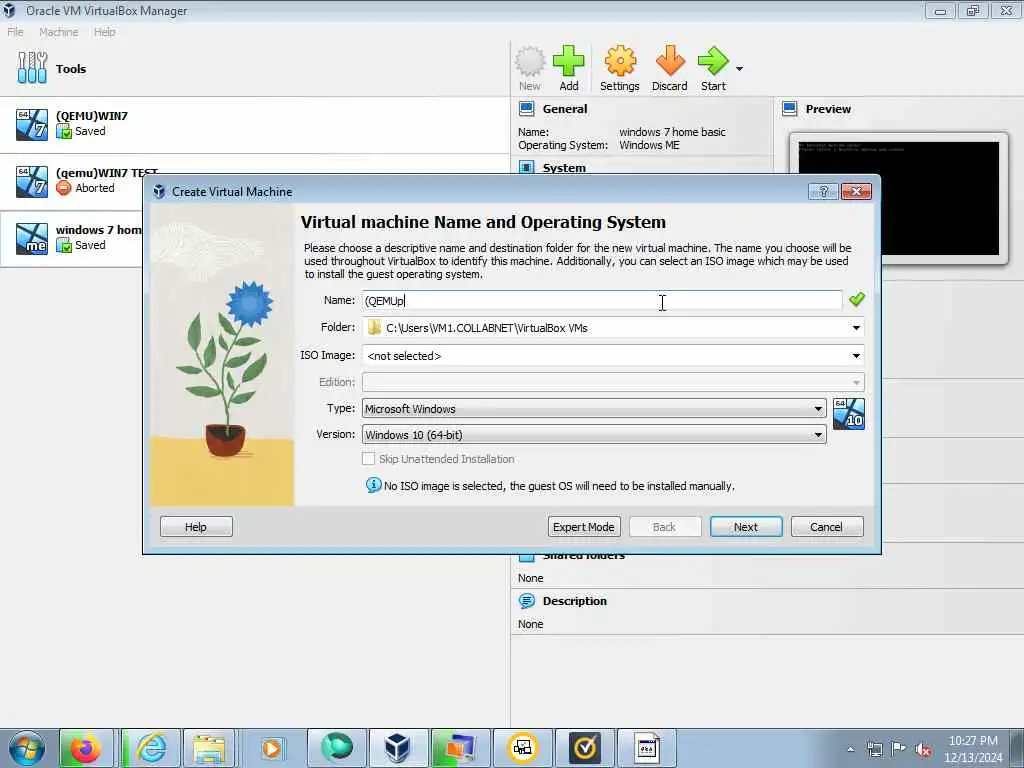
Task: Open the Version dropdown showing Windows 10
Action: (594, 435)
